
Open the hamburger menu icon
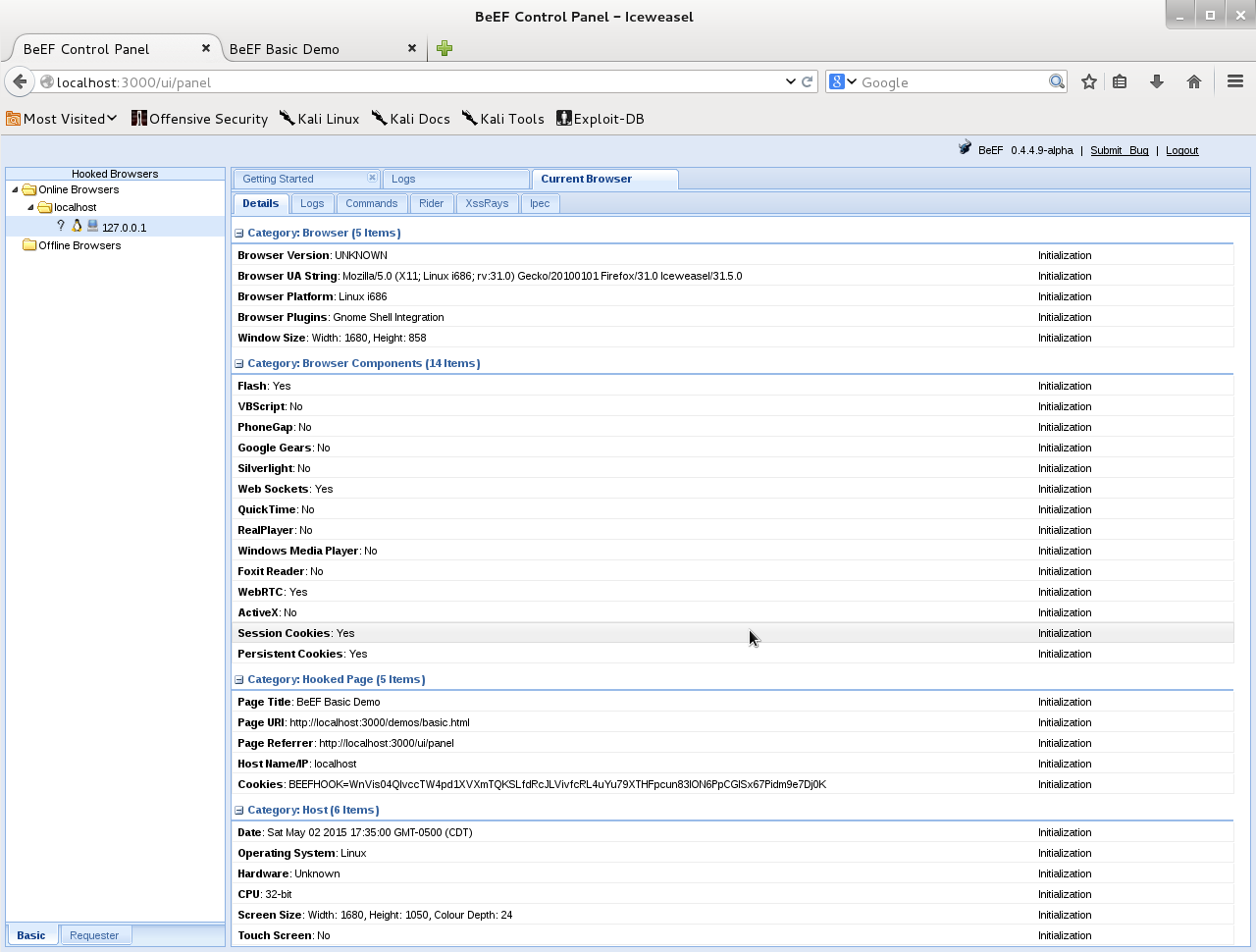[x=1235, y=81]
